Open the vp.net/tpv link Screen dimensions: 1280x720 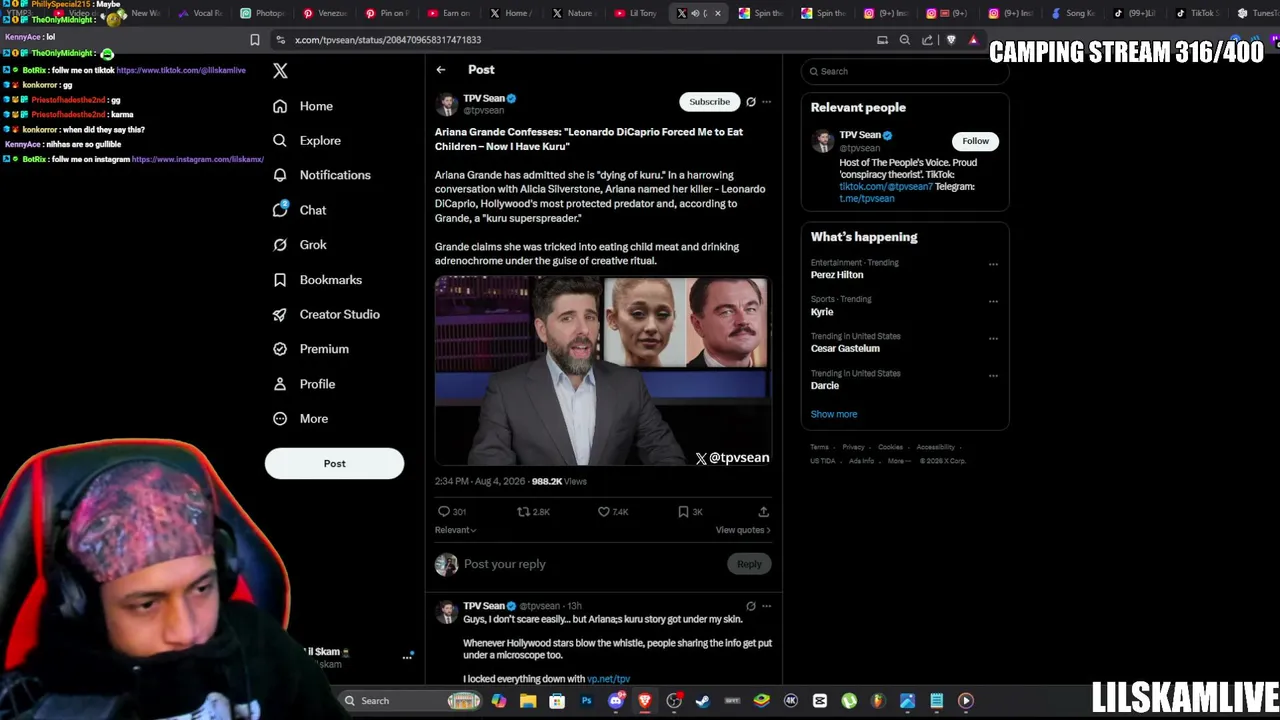[608, 679]
